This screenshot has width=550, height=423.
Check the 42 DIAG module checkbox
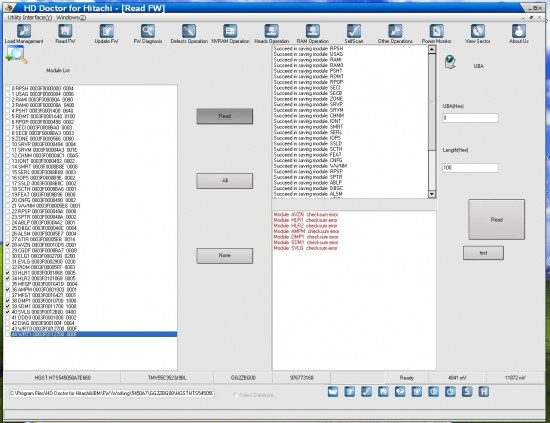(x=8, y=323)
